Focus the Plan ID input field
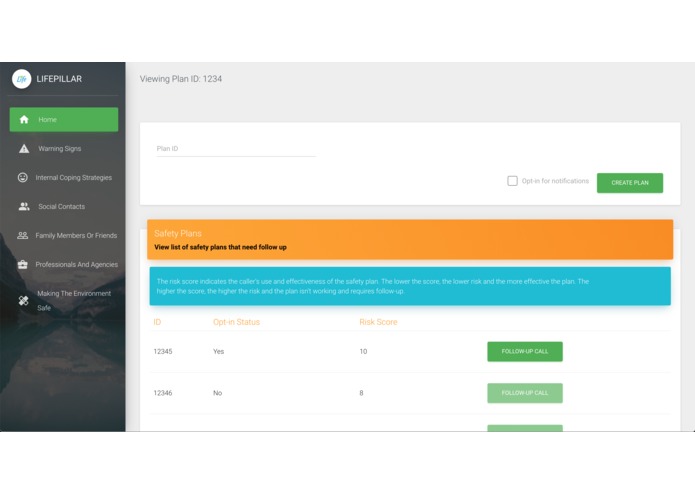The height and width of the screenshot is (494, 695). (236, 149)
